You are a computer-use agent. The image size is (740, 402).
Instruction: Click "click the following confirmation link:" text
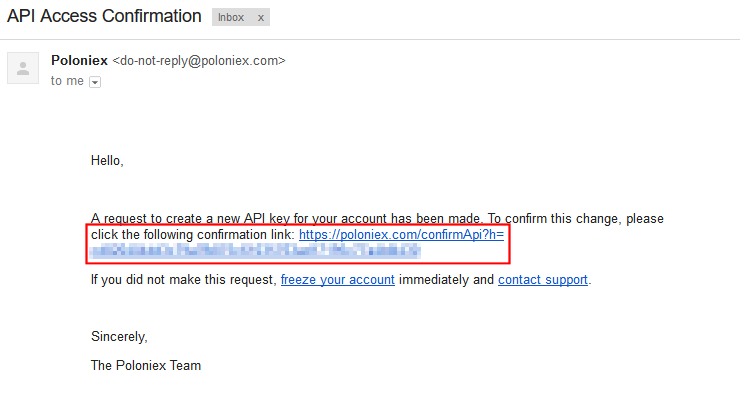pyautogui.click(x=192, y=234)
